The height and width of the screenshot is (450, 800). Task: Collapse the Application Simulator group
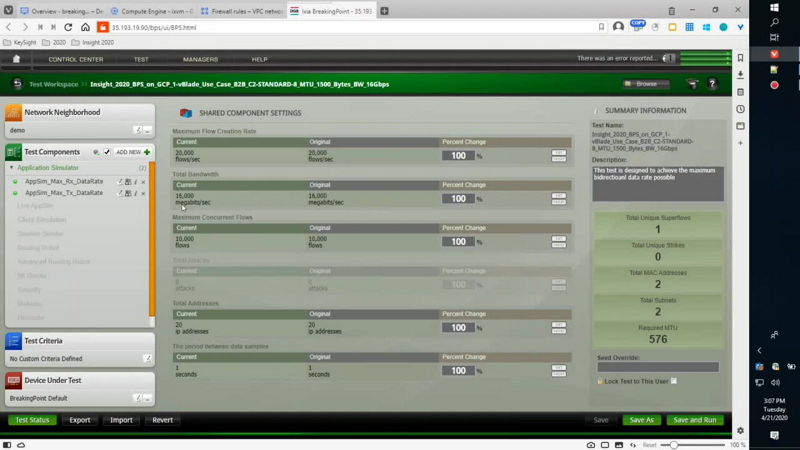click(x=12, y=167)
